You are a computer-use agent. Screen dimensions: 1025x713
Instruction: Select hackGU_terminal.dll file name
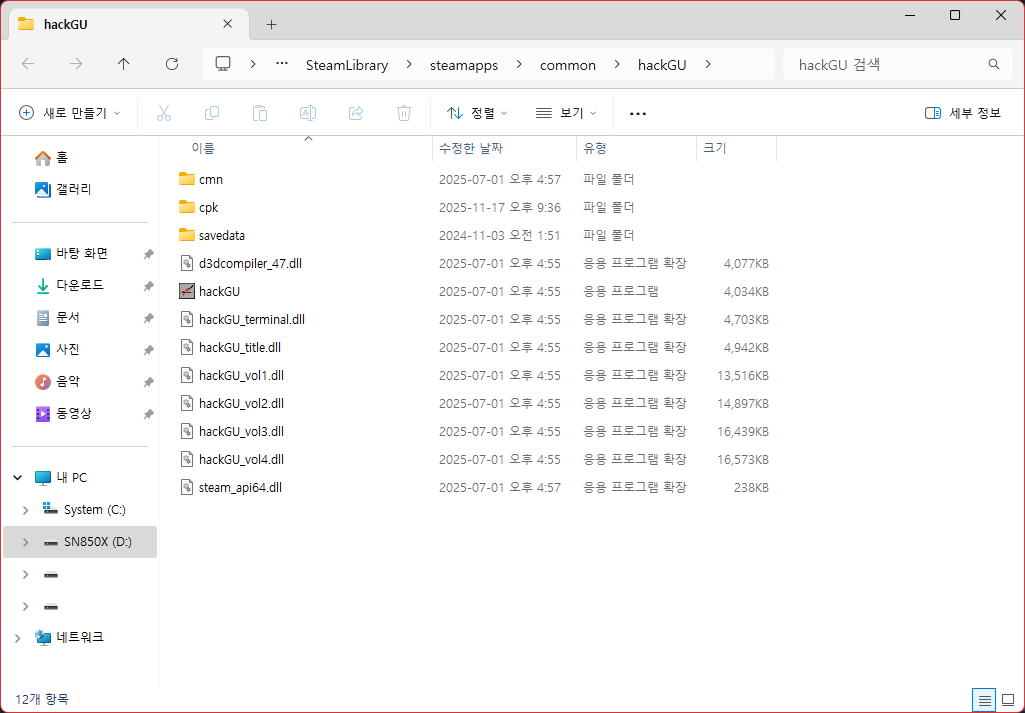pyautogui.click(x=252, y=320)
